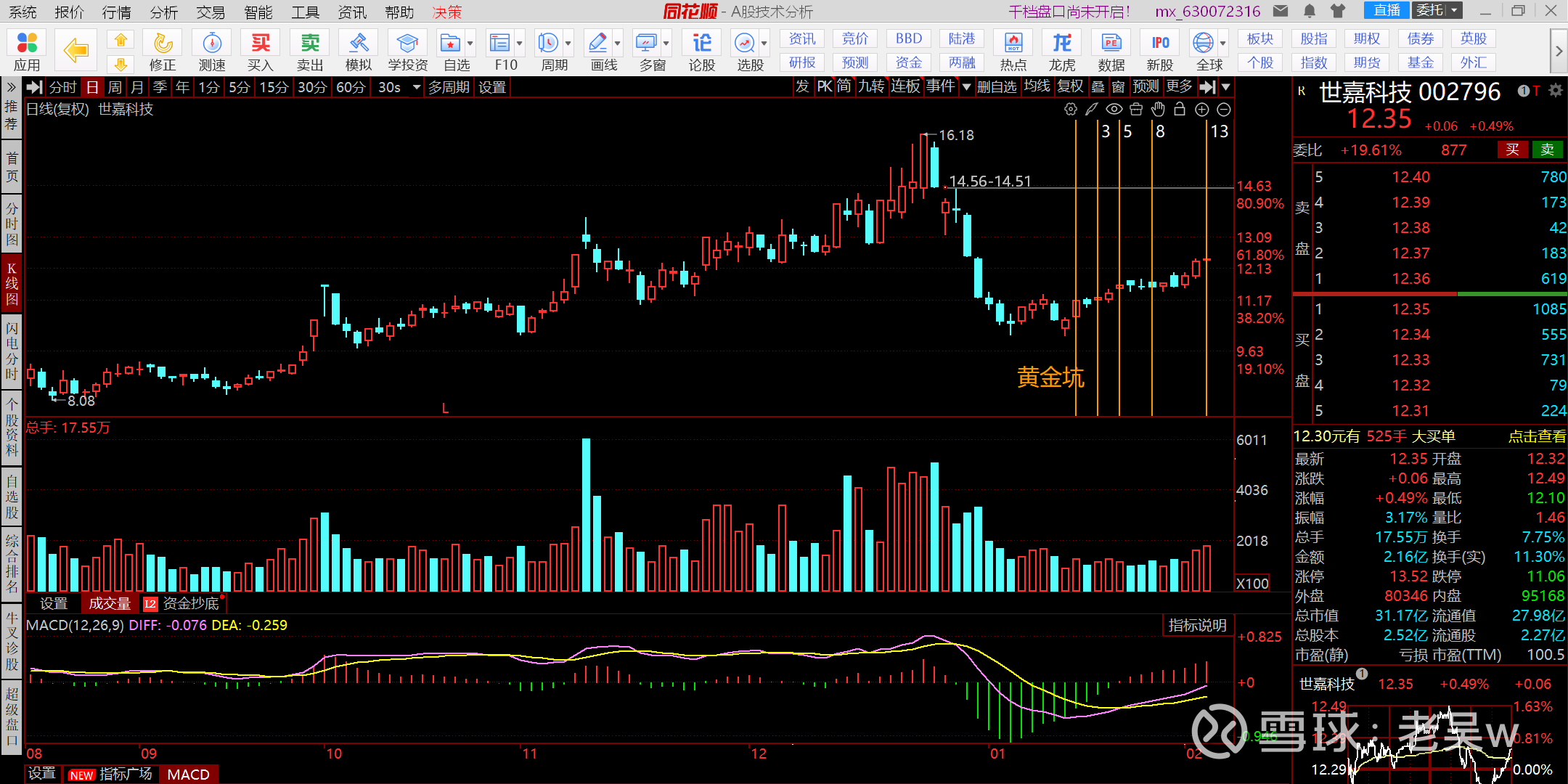The width and height of the screenshot is (1568, 784).
Task: Open the skin T-shirt icon
Action: click(x=1338, y=11)
